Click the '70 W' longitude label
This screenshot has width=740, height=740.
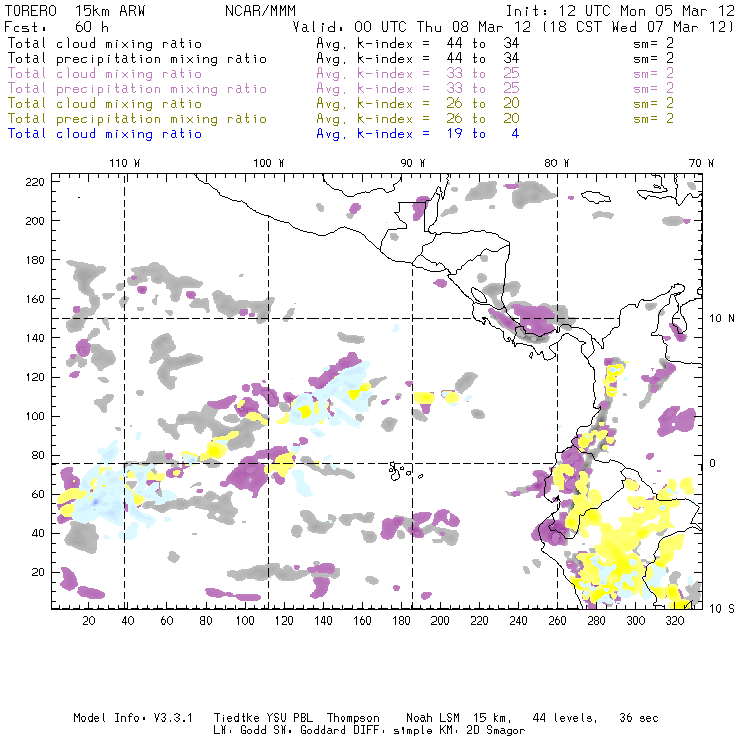(701, 163)
